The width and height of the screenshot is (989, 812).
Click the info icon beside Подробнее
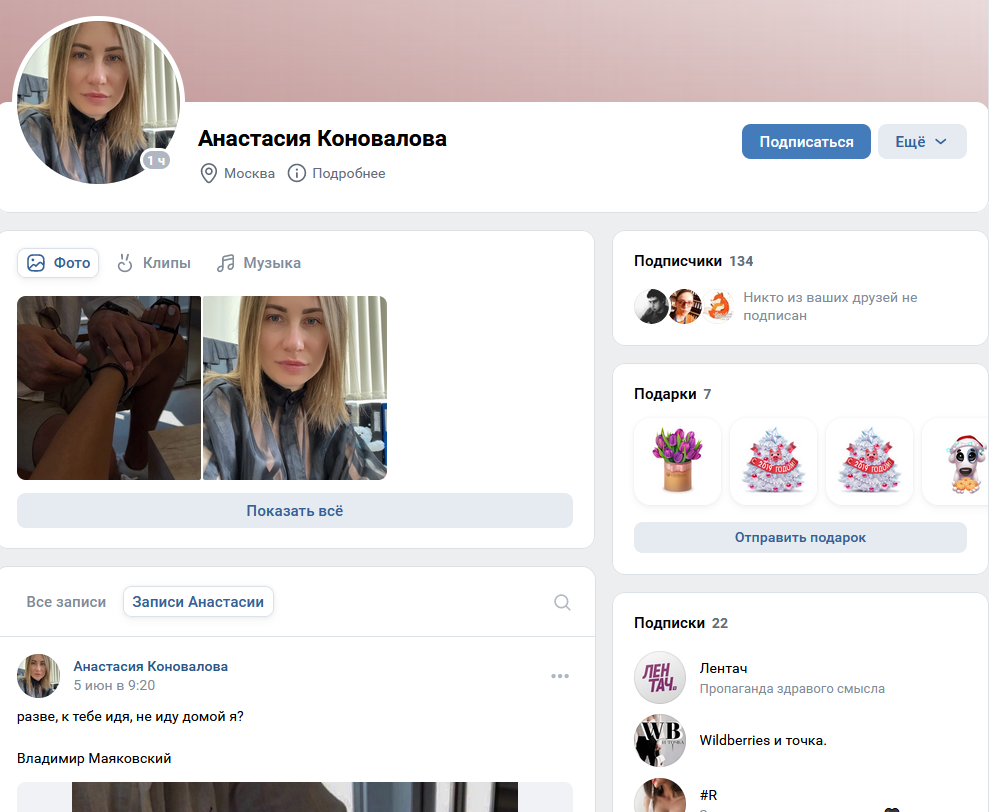click(296, 174)
